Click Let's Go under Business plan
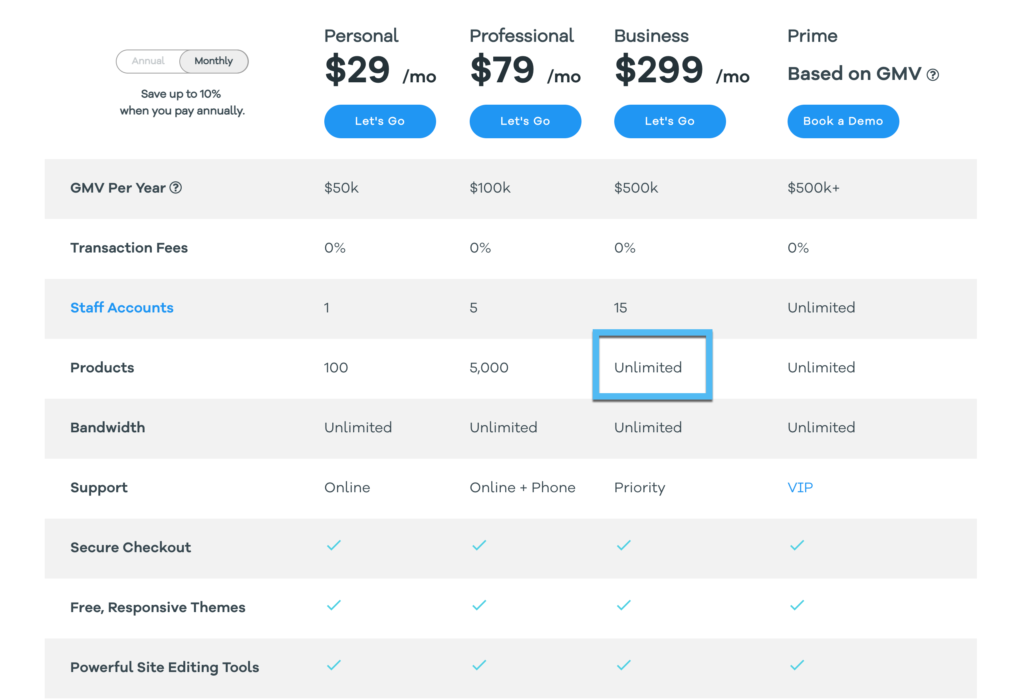 coord(669,121)
